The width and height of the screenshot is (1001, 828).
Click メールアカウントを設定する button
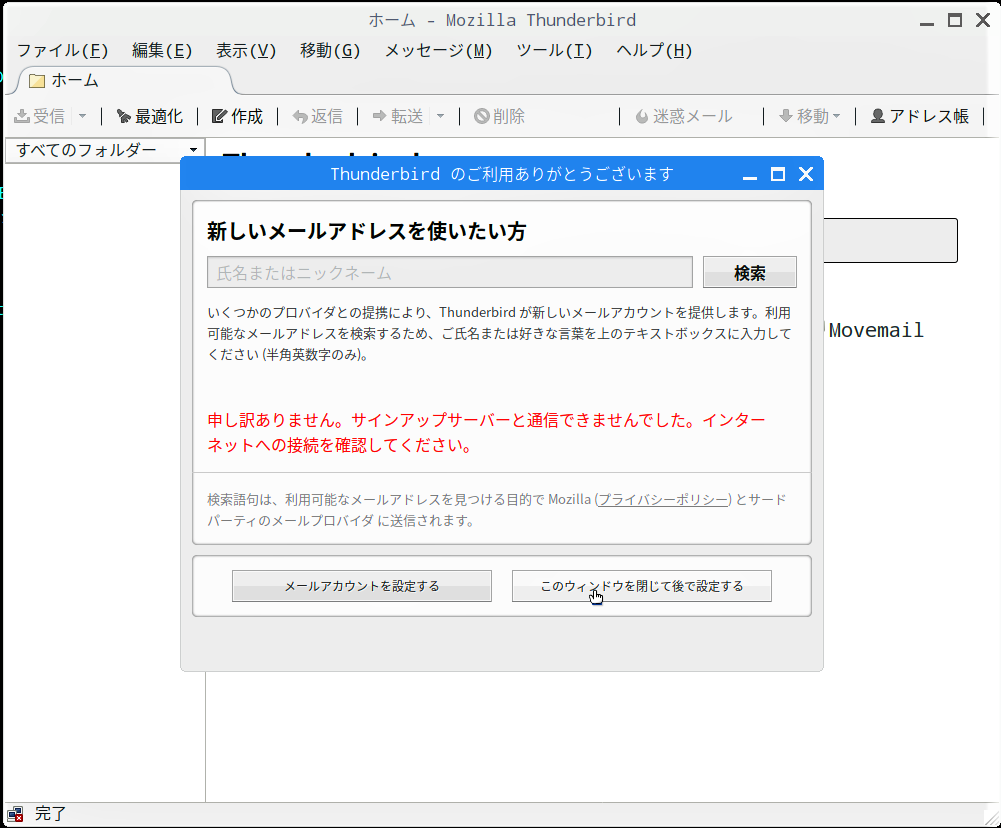[362, 586]
